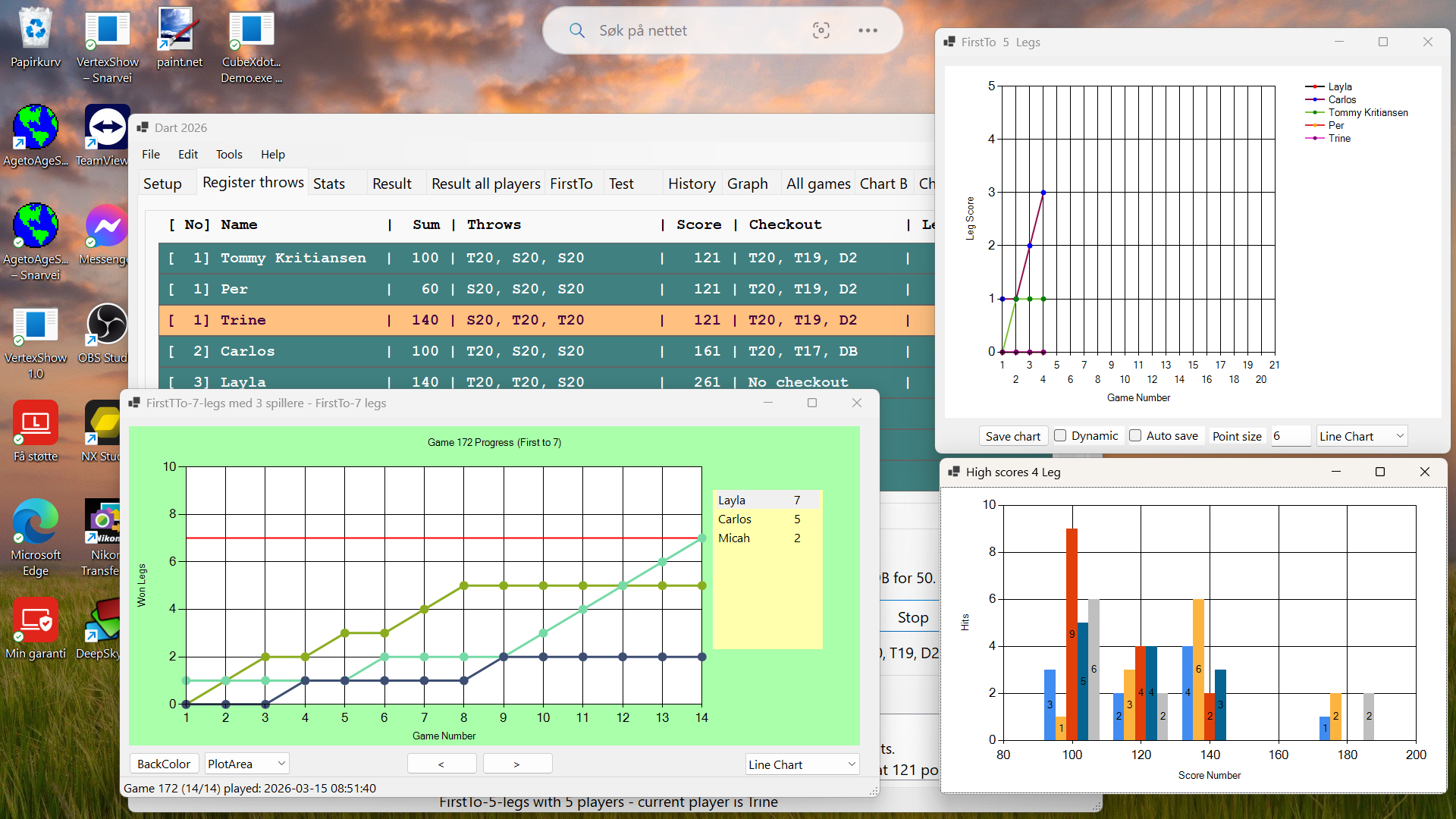This screenshot has height=819, width=1456.
Task: Open the Line Chart dropdown in FirstTo 5 Legs
Action: tap(1361, 436)
